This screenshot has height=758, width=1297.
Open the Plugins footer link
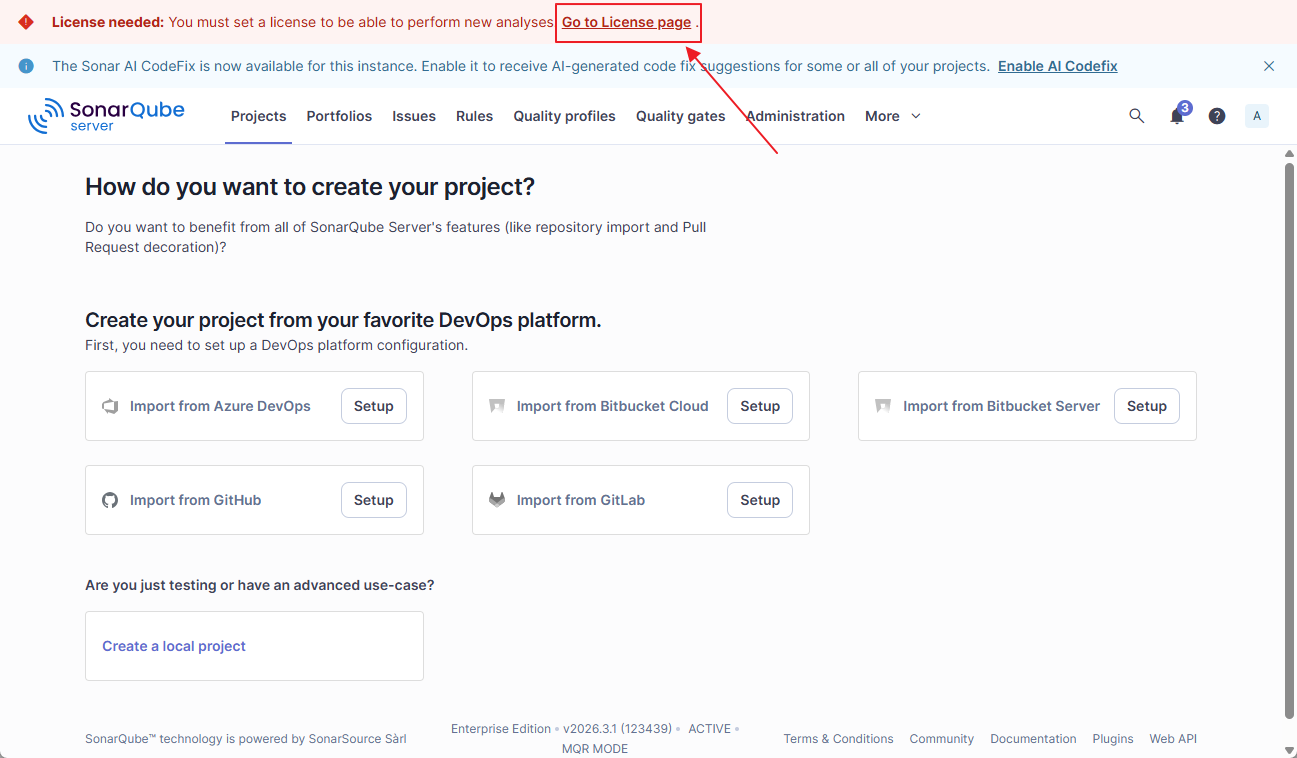(1113, 739)
